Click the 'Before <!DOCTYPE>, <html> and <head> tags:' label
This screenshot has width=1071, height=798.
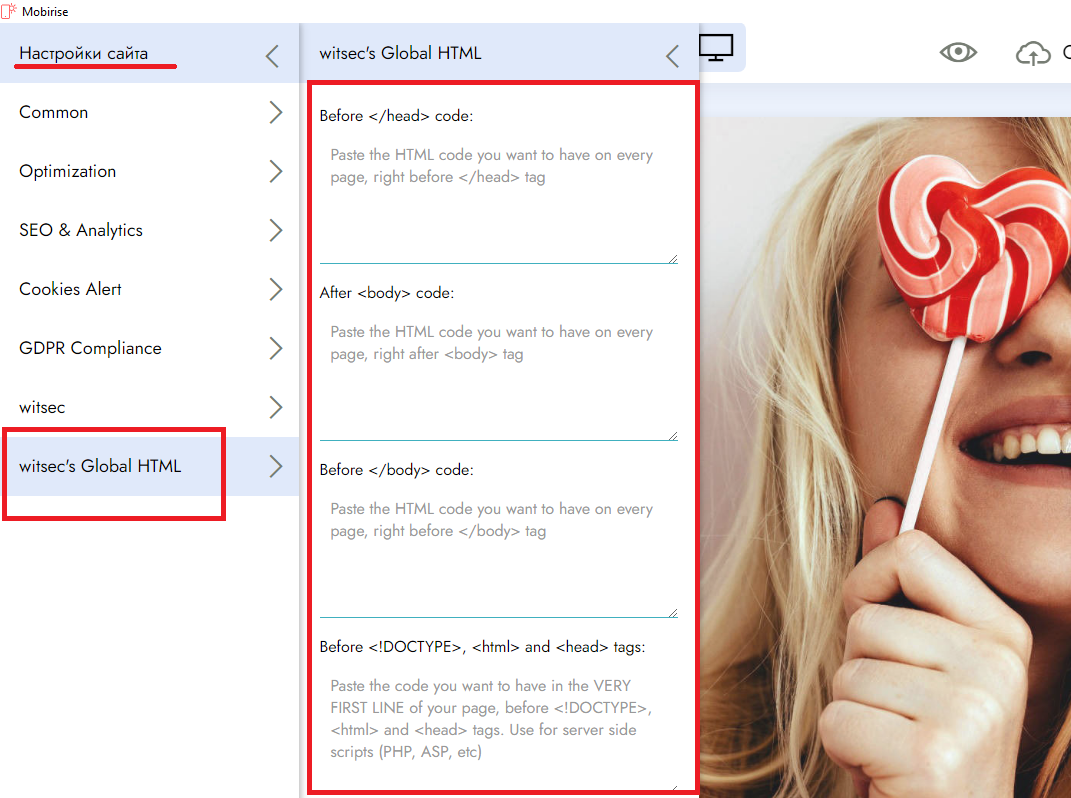click(x=482, y=647)
